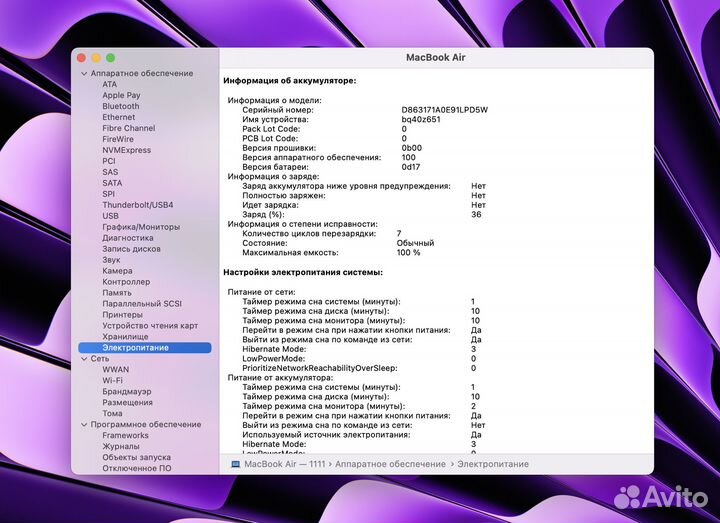Click PrioritizeNetworkReachabilityOverSleep row

click(359, 368)
